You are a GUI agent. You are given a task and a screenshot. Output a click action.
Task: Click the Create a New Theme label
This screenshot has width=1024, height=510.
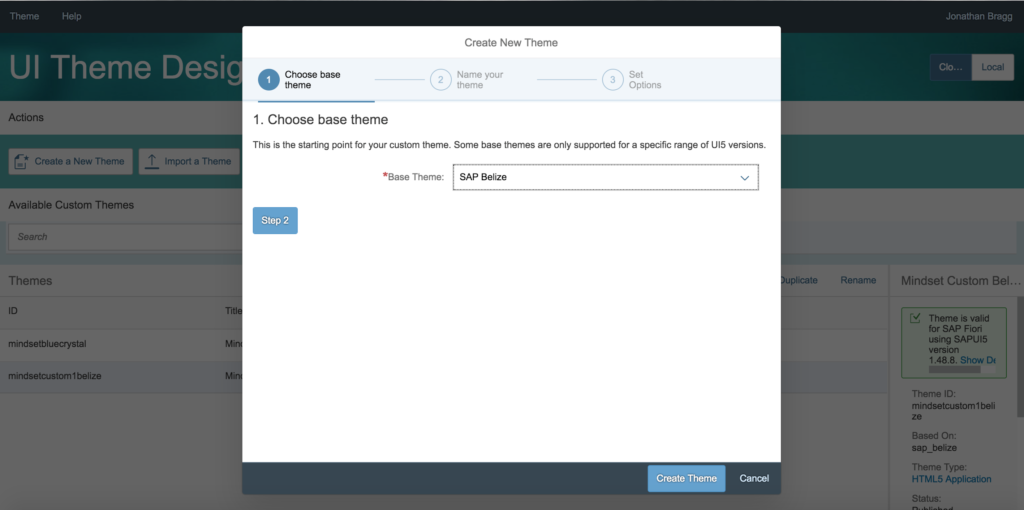click(x=79, y=161)
